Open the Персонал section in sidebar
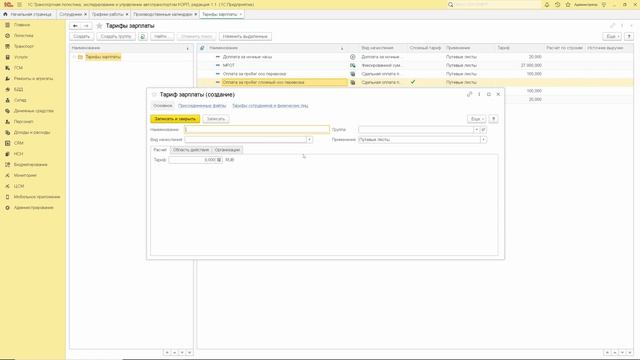The height and width of the screenshot is (360, 640). coord(23,122)
